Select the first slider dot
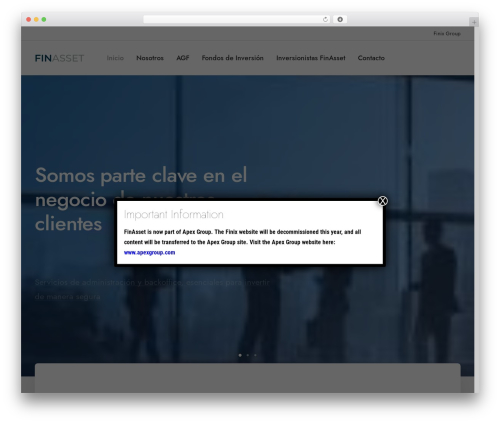The image size is (500, 423). (x=240, y=355)
